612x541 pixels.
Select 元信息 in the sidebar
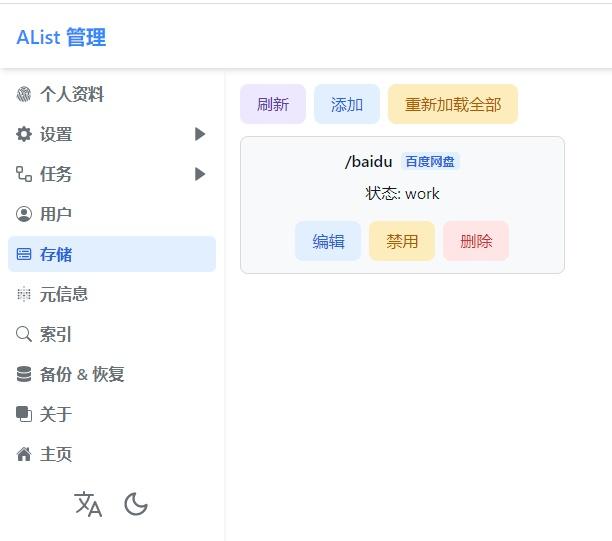112,294
